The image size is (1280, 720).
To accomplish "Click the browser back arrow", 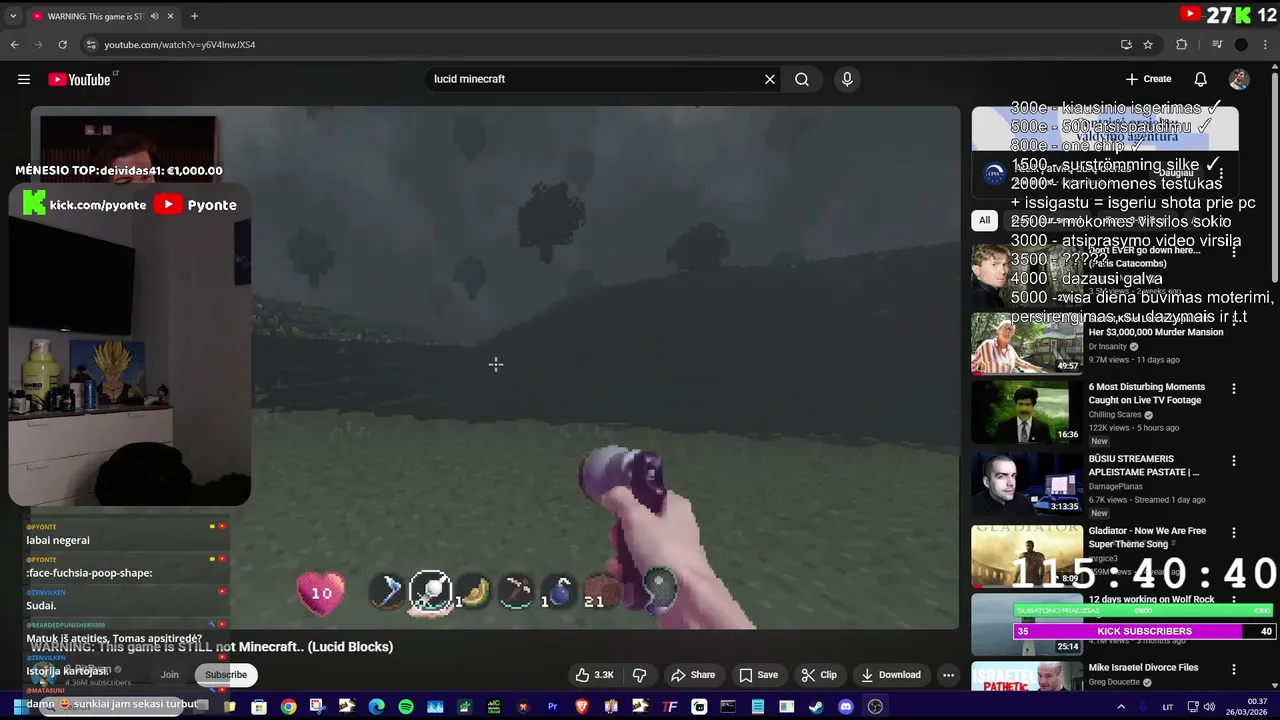I will [x=15, y=44].
